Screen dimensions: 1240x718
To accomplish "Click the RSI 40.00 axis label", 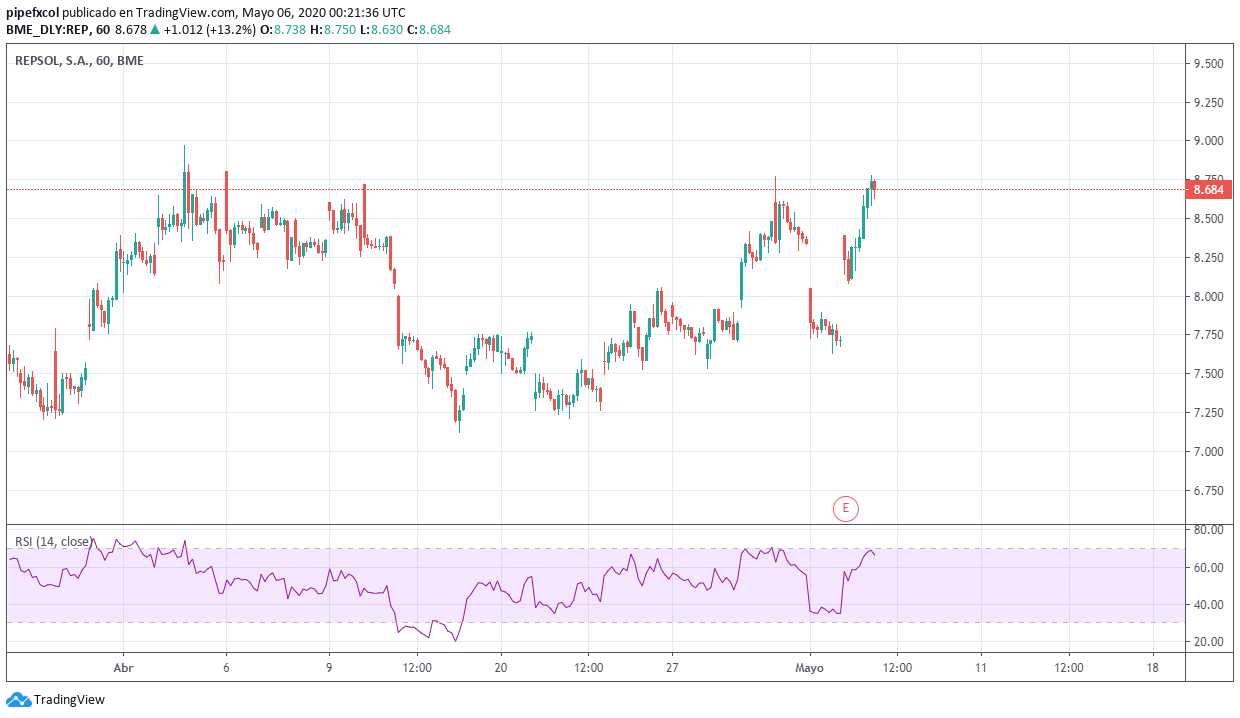I will pyautogui.click(x=1208, y=605).
